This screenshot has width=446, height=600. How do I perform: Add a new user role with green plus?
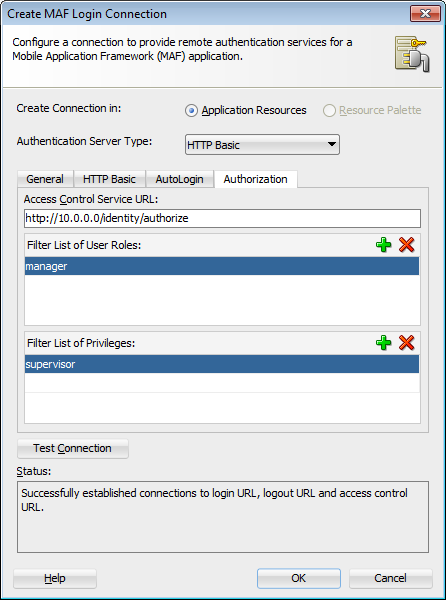[383, 245]
